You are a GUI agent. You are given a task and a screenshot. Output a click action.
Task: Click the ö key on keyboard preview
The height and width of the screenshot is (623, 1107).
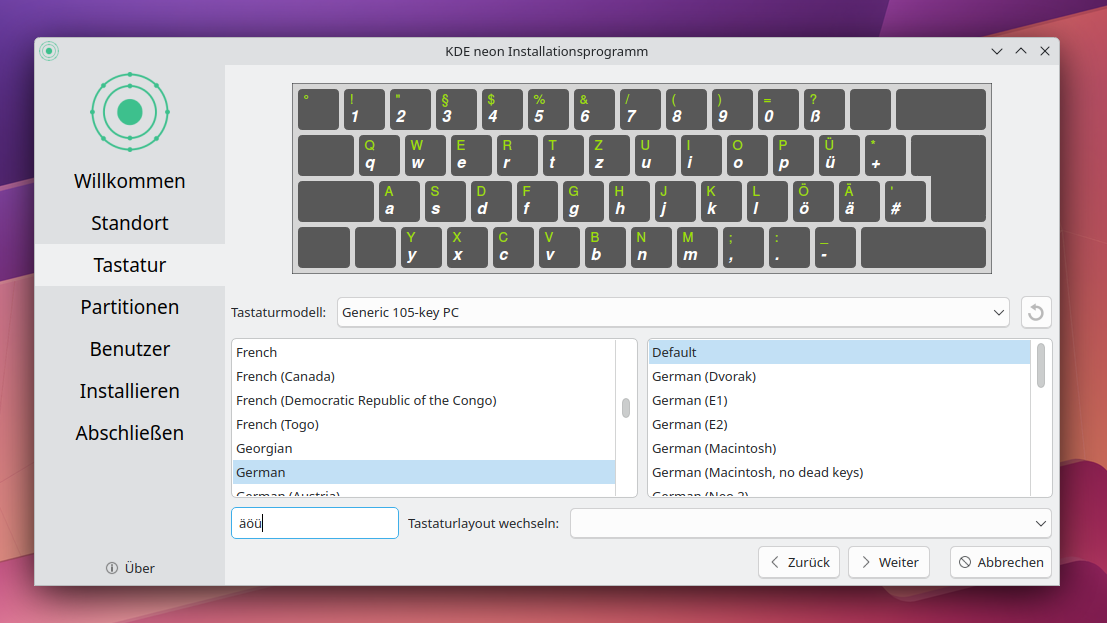point(813,201)
